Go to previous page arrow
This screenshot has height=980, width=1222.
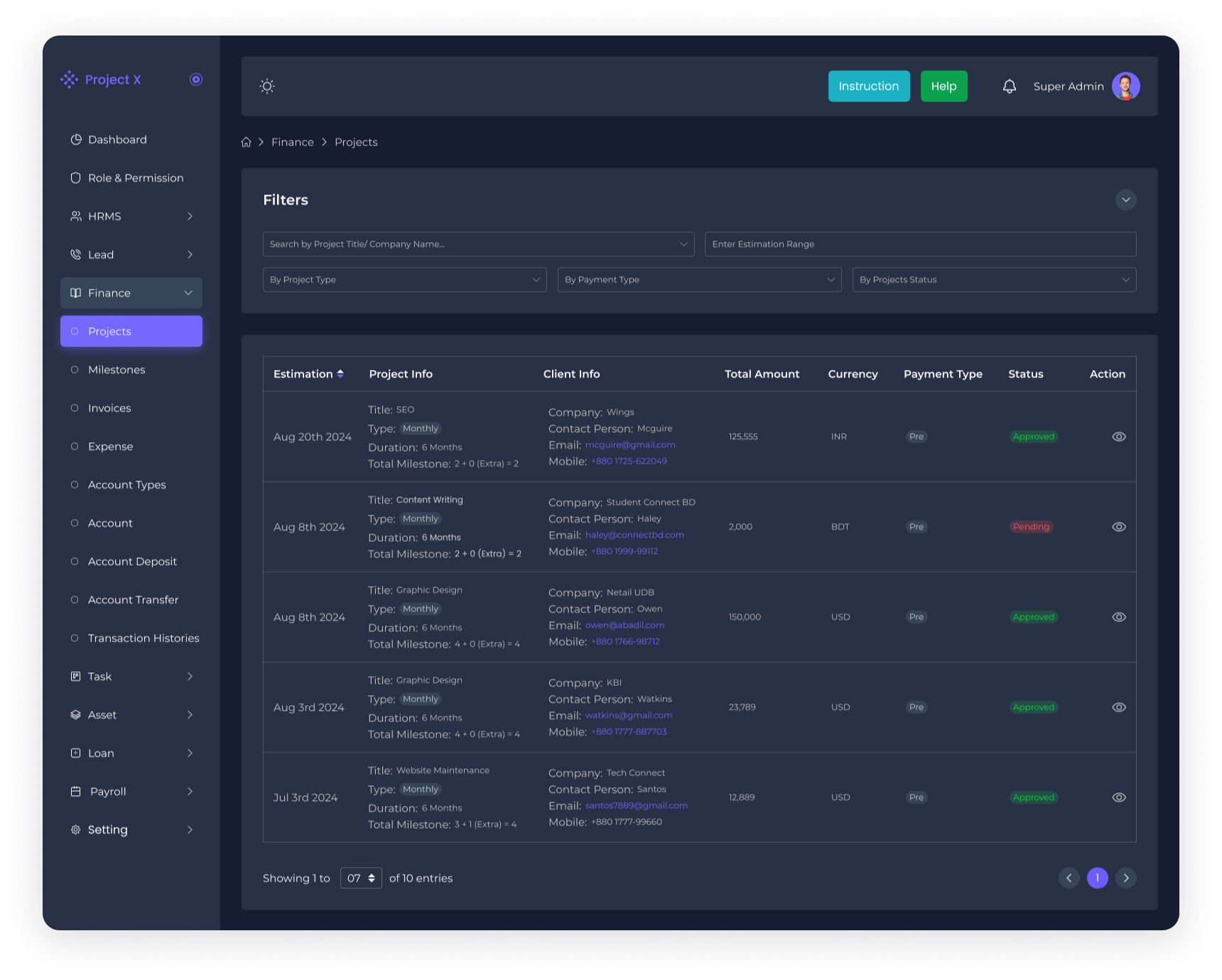click(1069, 878)
